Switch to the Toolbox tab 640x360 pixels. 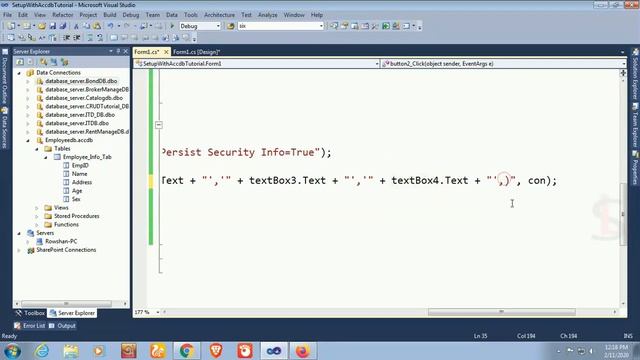(30, 313)
